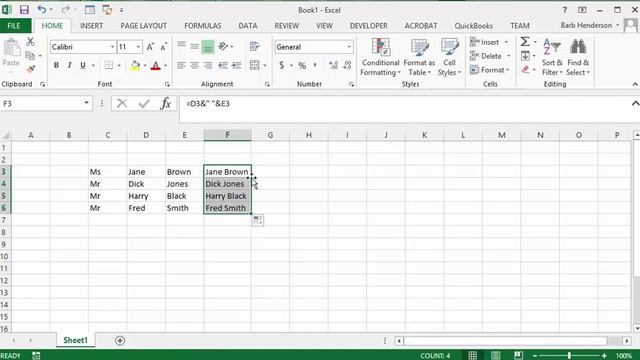Open the Barb Henderson account menu
Viewport: 640px width, 360px height.
[590, 25]
